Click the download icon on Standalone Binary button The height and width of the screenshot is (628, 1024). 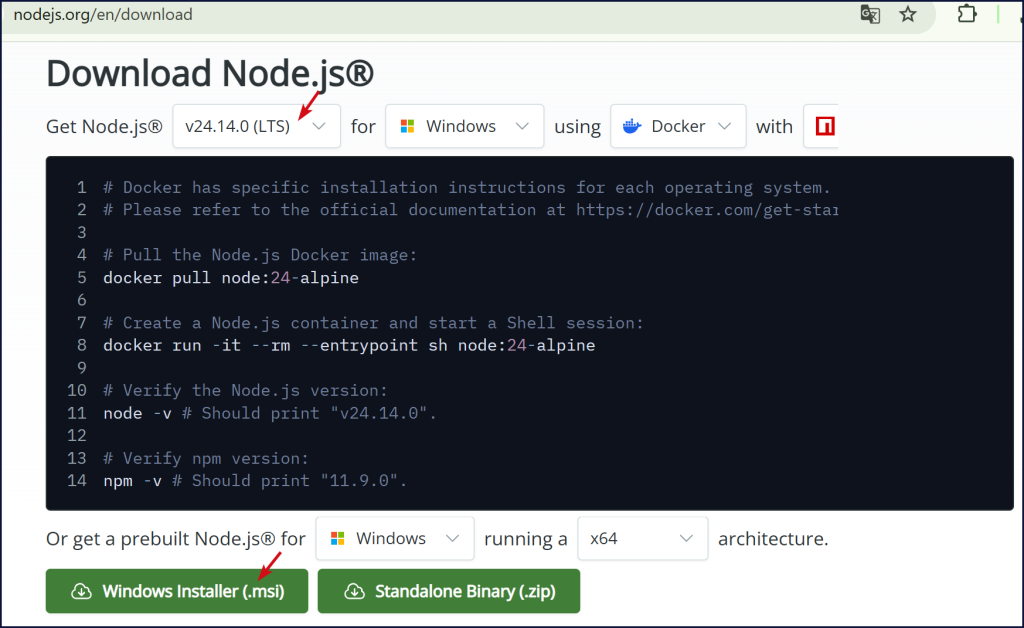pos(354,592)
